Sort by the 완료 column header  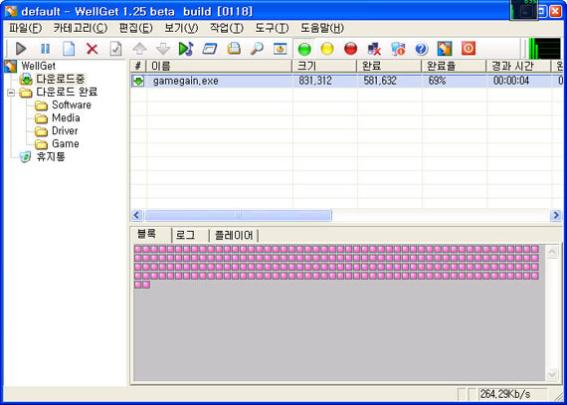point(389,66)
